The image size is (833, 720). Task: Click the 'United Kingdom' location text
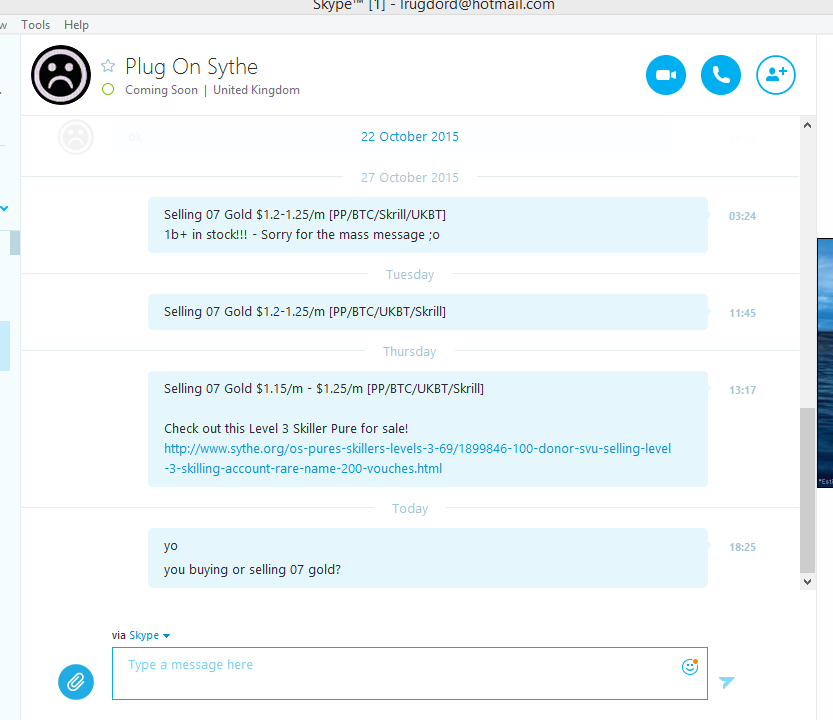[x=256, y=90]
